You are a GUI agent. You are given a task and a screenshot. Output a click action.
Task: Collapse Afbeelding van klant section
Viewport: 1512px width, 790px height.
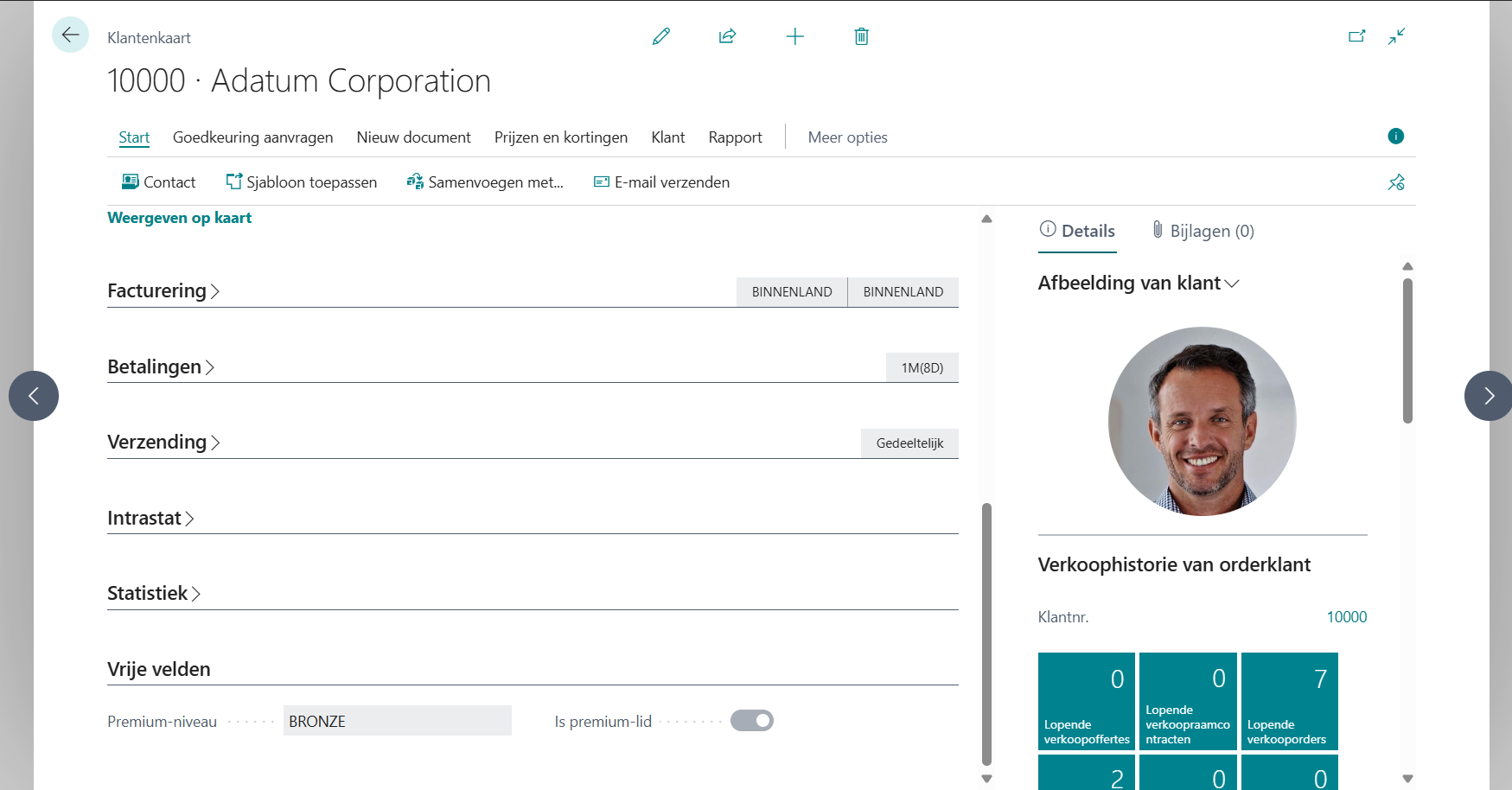coord(1139,284)
